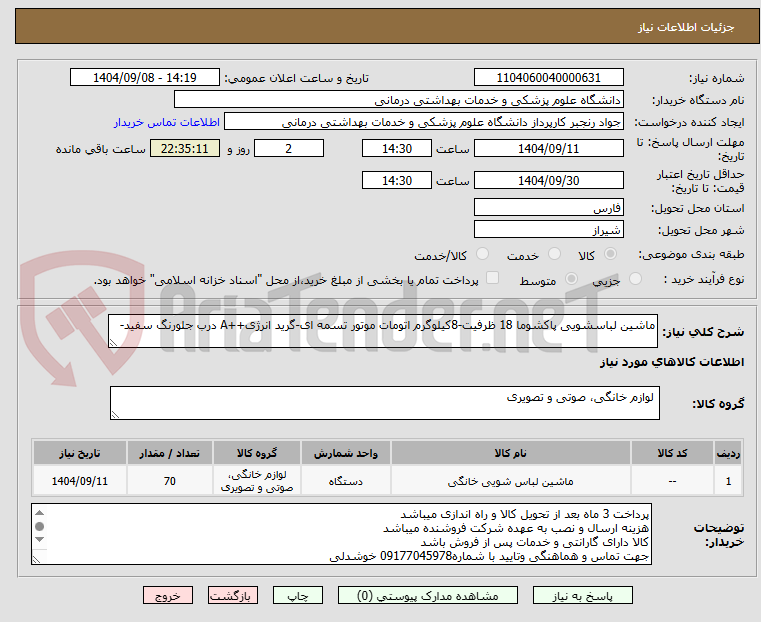
Task: Toggle the اسناد خزانه اسلامی payment checkbox
Action: pyautogui.click(x=493, y=278)
